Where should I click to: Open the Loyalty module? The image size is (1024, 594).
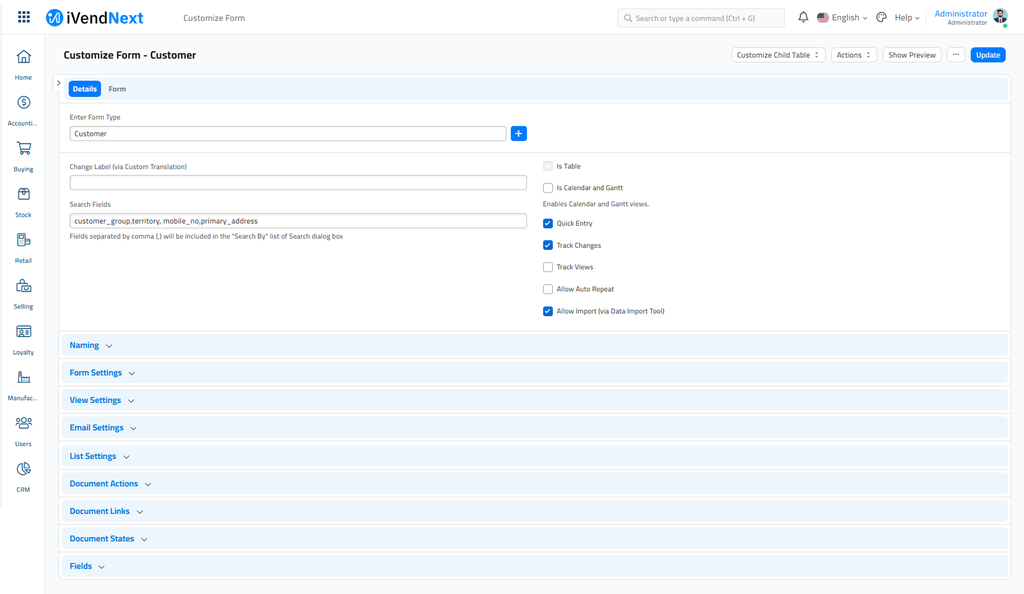tap(22, 332)
